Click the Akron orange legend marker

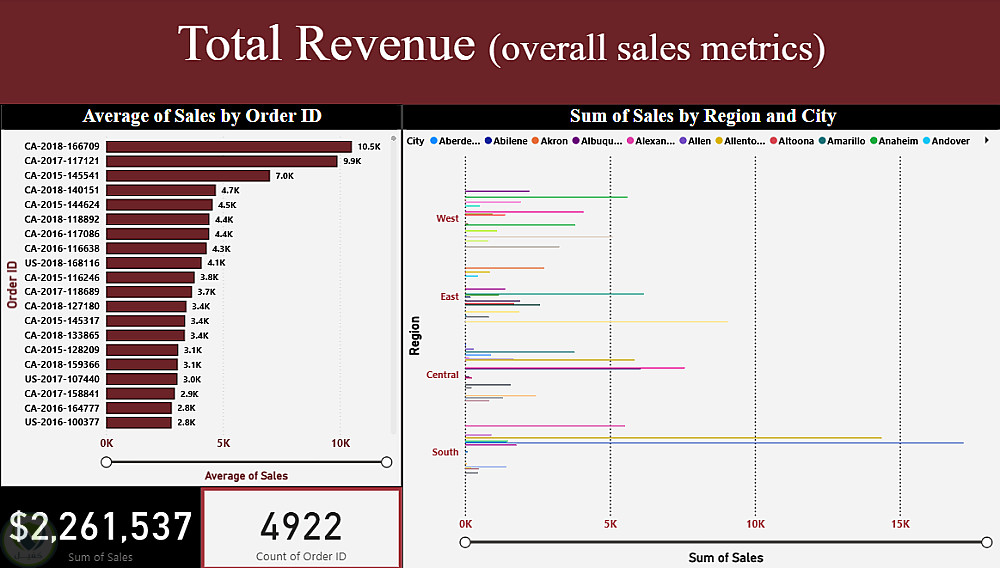535,141
